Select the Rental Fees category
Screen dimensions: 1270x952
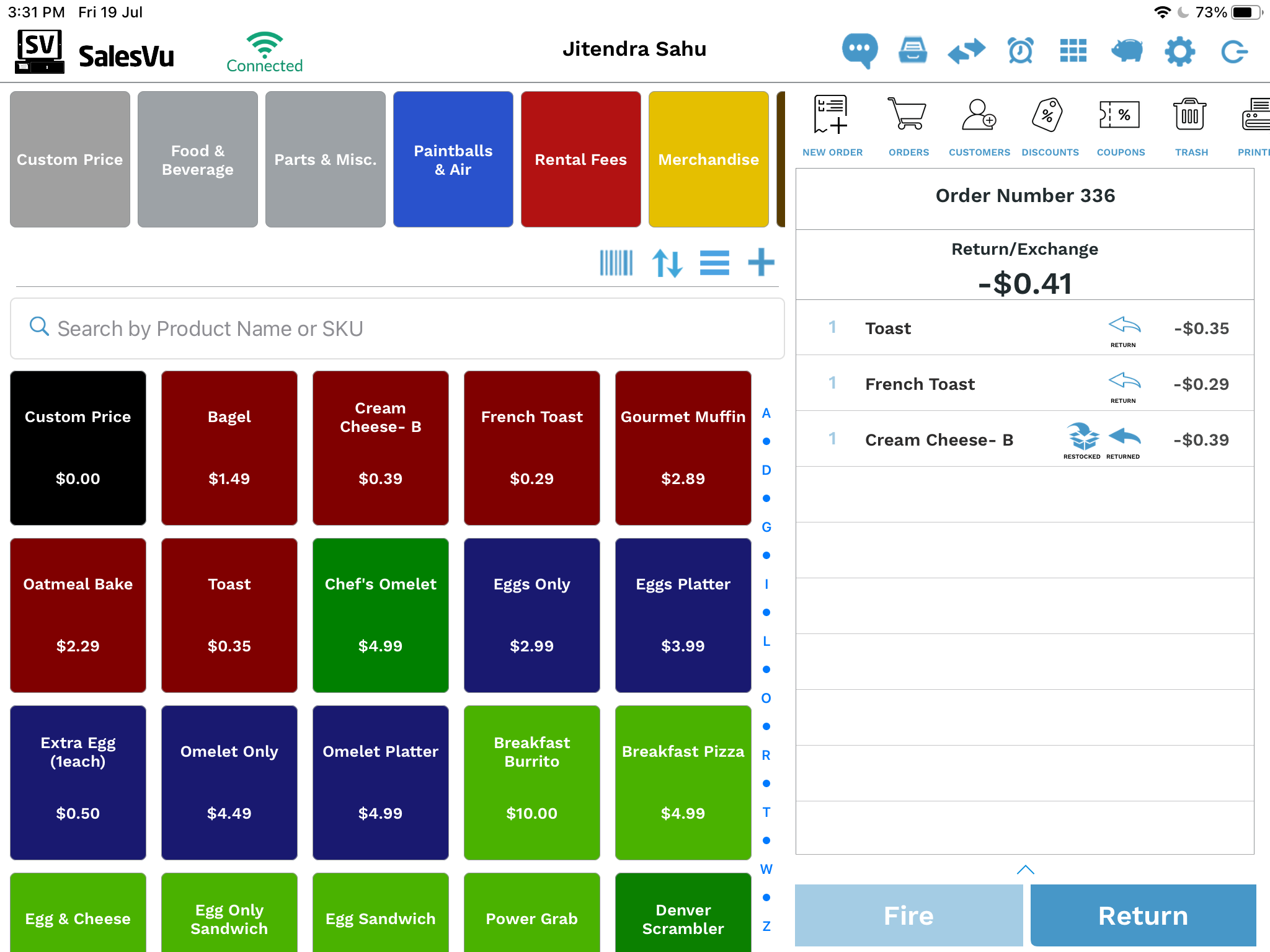point(581,159)
